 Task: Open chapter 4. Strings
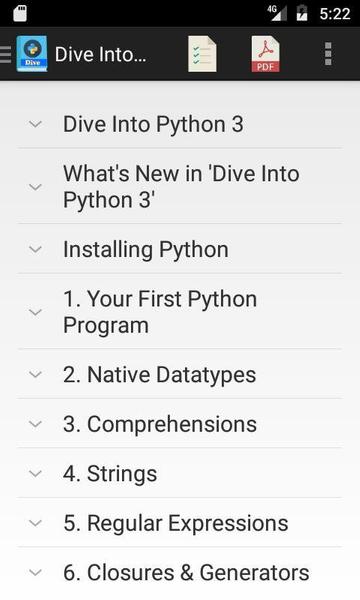[179, 473]
